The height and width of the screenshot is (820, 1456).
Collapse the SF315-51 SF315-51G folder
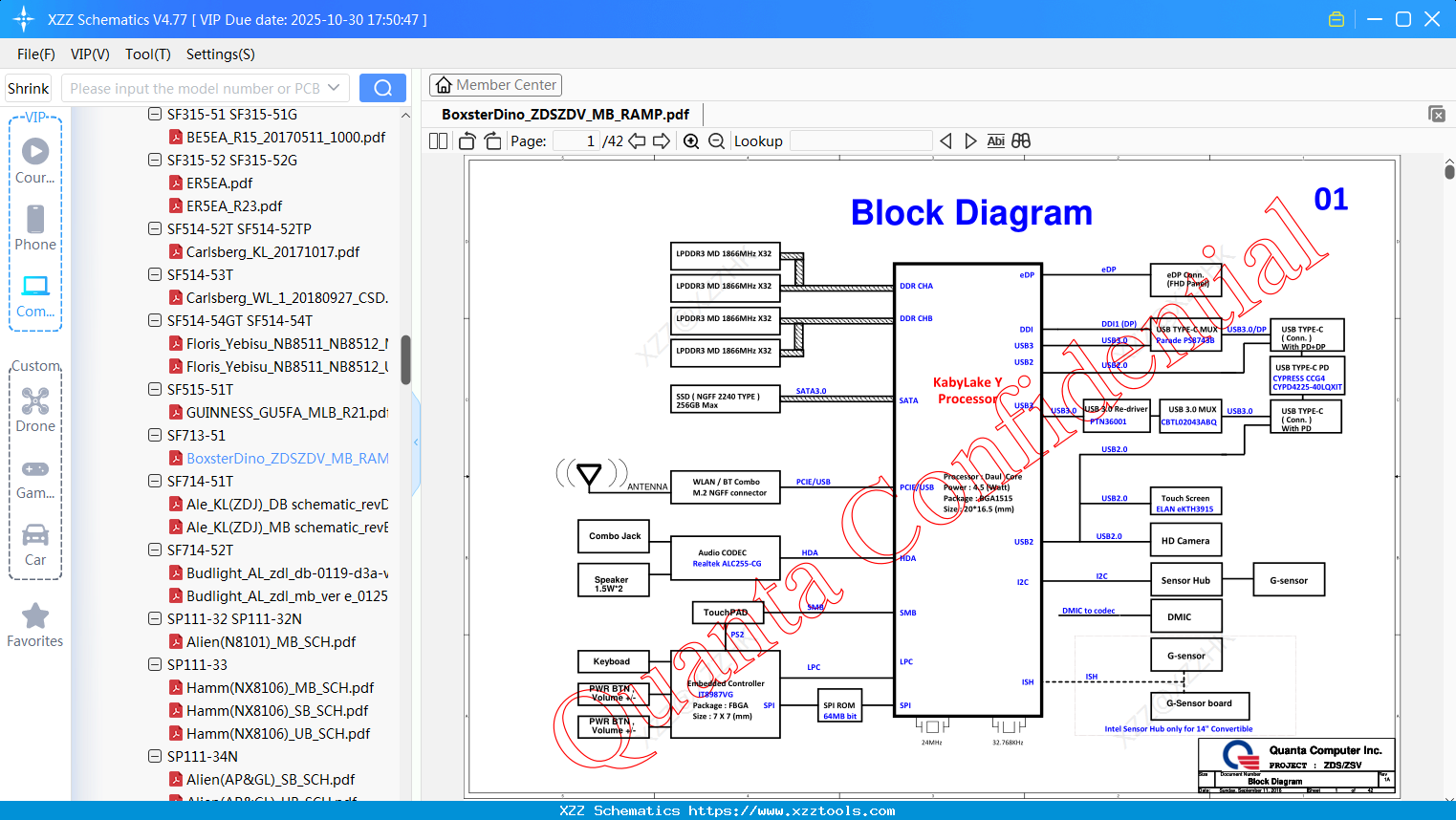155,114
